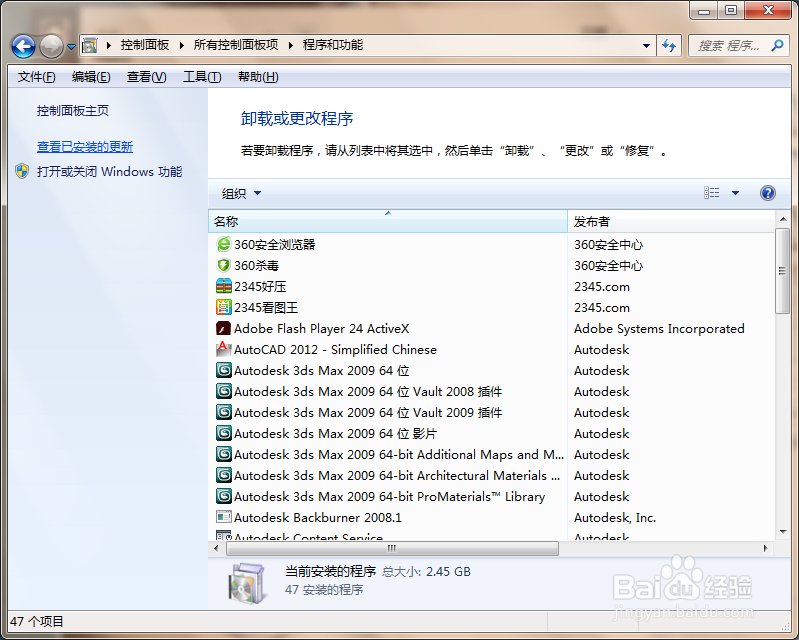Select the 360安全浏览器 icon
The width and height of the screenshot is (799, 640).
pyautogui.click(x=223, y=245)
